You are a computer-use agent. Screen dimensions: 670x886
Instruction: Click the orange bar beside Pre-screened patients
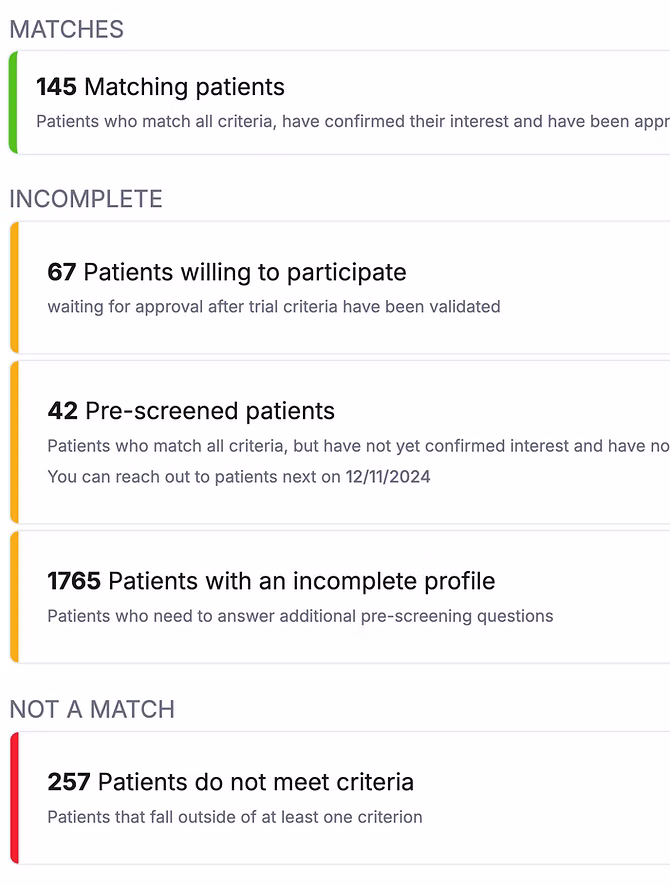click(x=14, y=441)
